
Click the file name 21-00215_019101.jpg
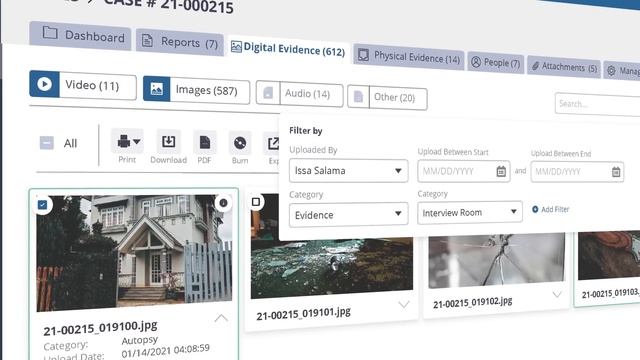coord(303,314)
